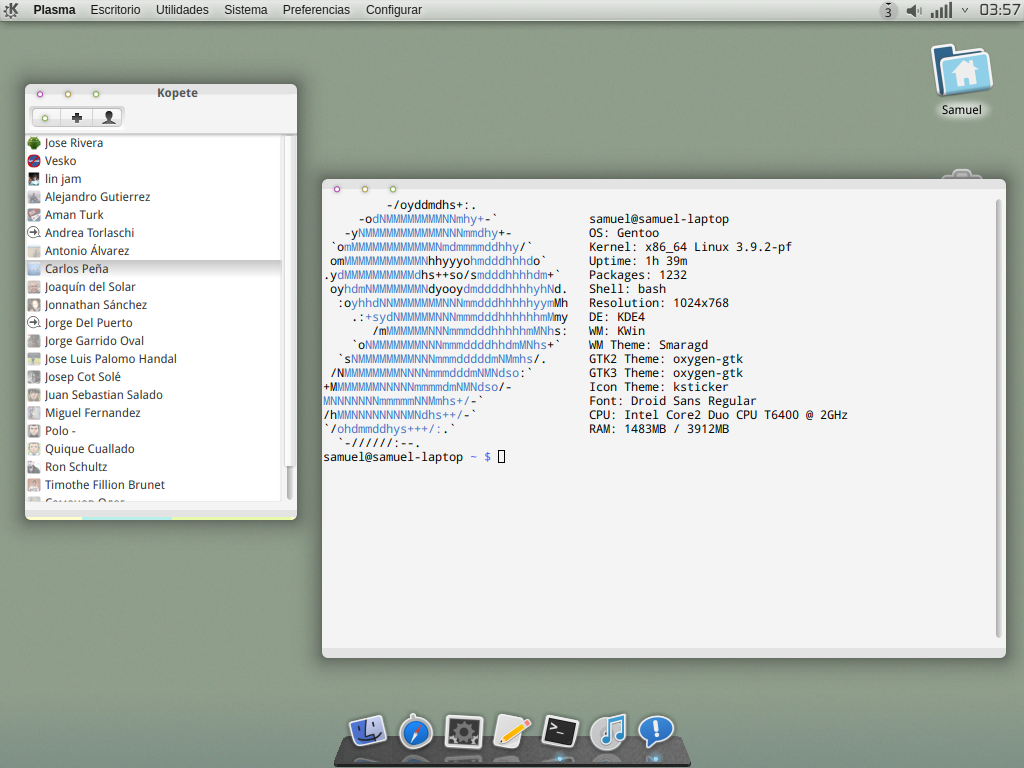The image size is (1024, 768).
Task: Select contact Jorge Del Puerto
Action: (x=153, y=323)
